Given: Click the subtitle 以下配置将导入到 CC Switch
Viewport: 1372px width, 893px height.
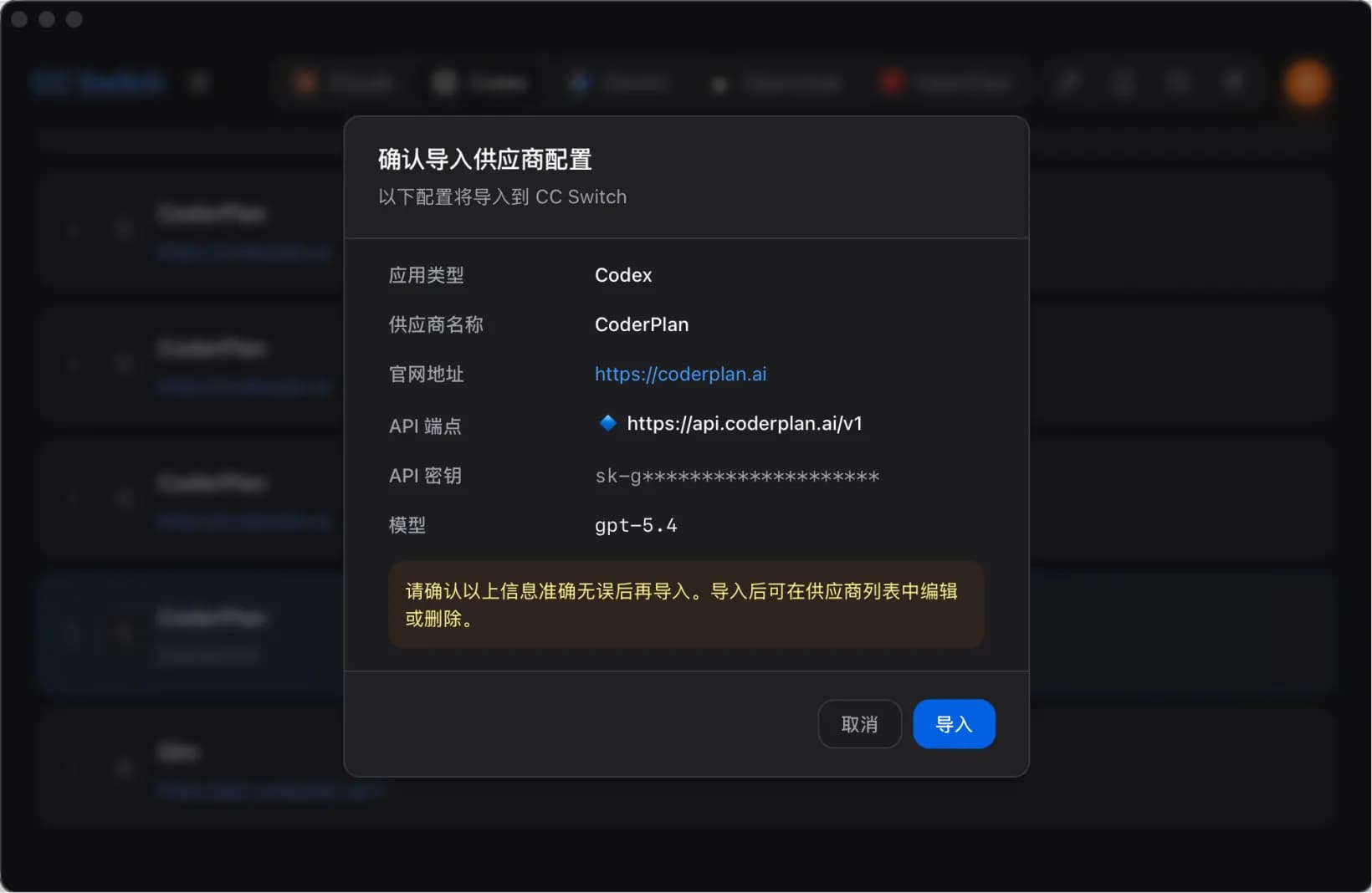Looking at the screenshot, I should pos(502,196).
